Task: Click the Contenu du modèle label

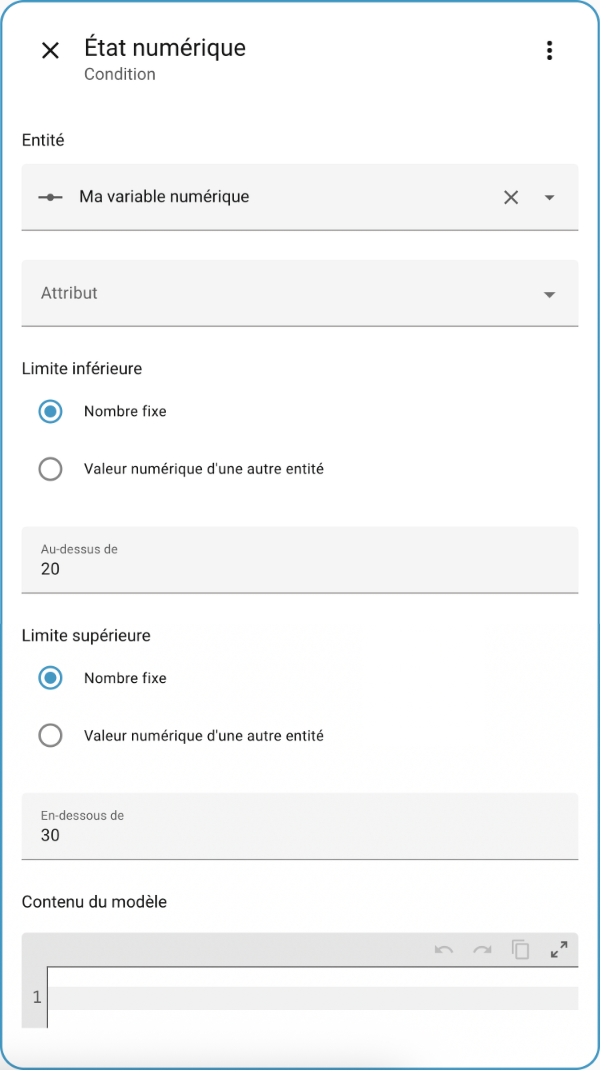Action: [x=94, y=902]
